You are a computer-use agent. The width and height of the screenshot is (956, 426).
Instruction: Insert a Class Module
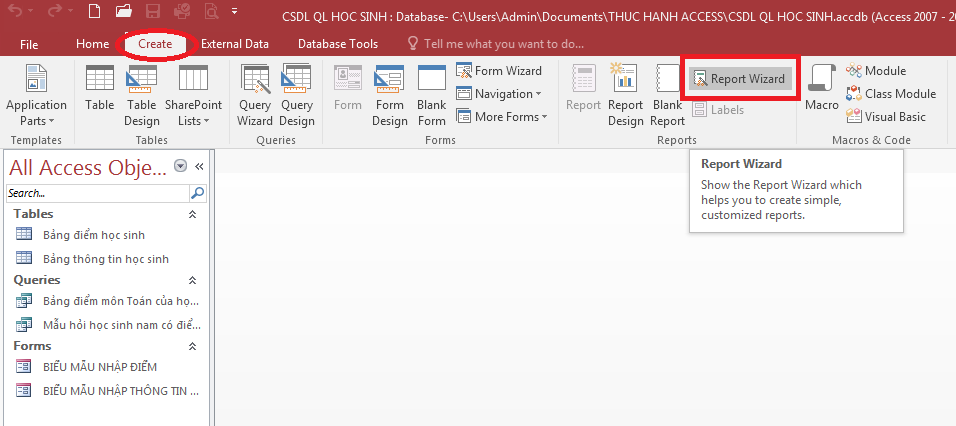point(891,94)
